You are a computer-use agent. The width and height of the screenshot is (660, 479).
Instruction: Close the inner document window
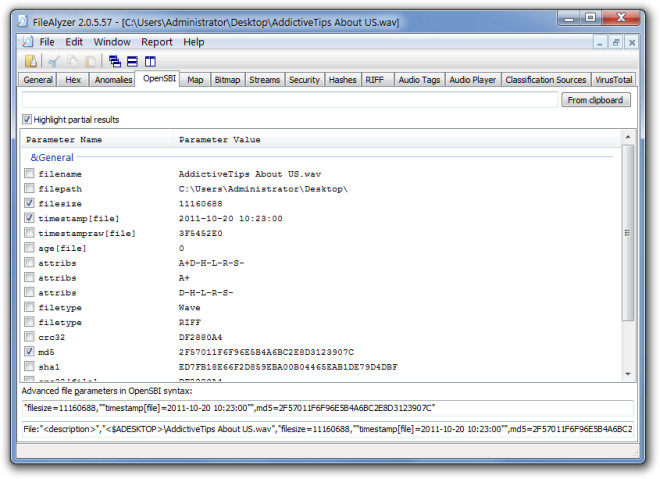pyautogui.click(x=632, y=42)
